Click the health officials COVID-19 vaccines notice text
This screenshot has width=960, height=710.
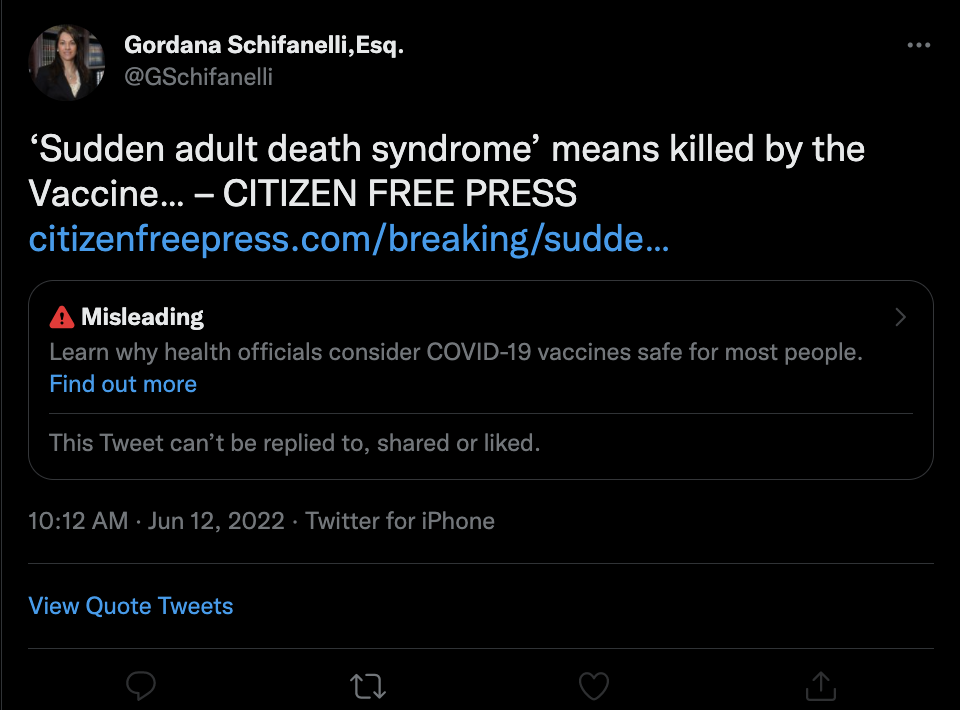click(456, 352)
